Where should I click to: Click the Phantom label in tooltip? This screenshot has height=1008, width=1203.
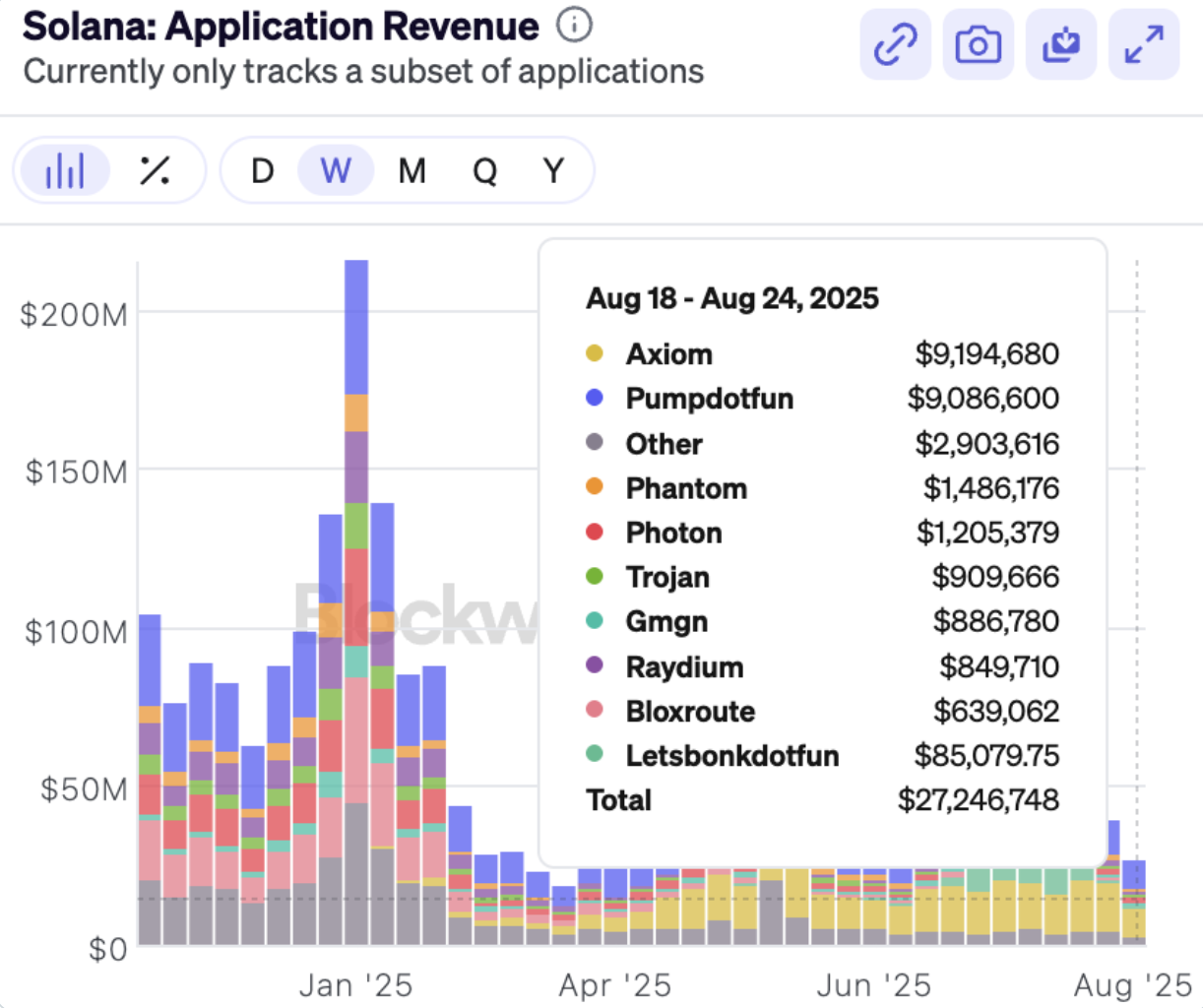pos(686,488)
